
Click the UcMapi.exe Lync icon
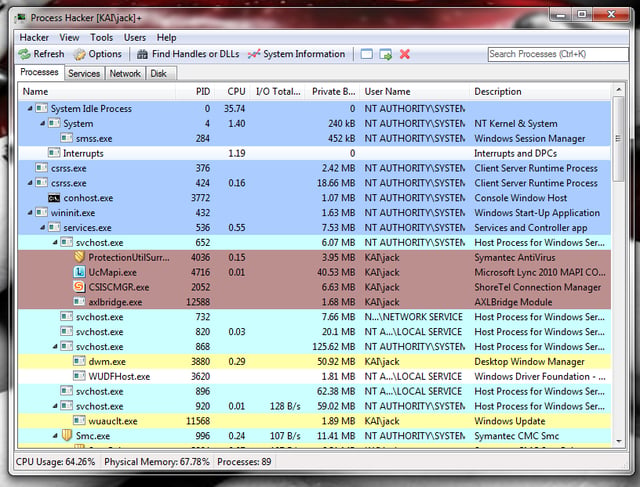point(79,272)
